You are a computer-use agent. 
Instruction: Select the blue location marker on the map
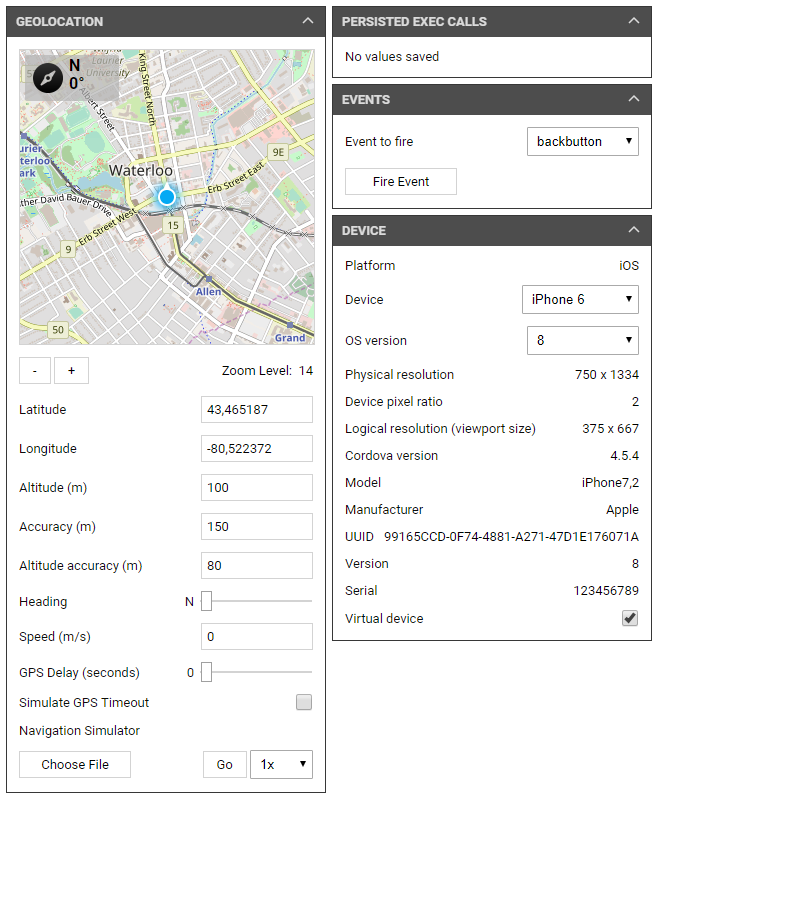pyautogui.click(x=166, y=197)
